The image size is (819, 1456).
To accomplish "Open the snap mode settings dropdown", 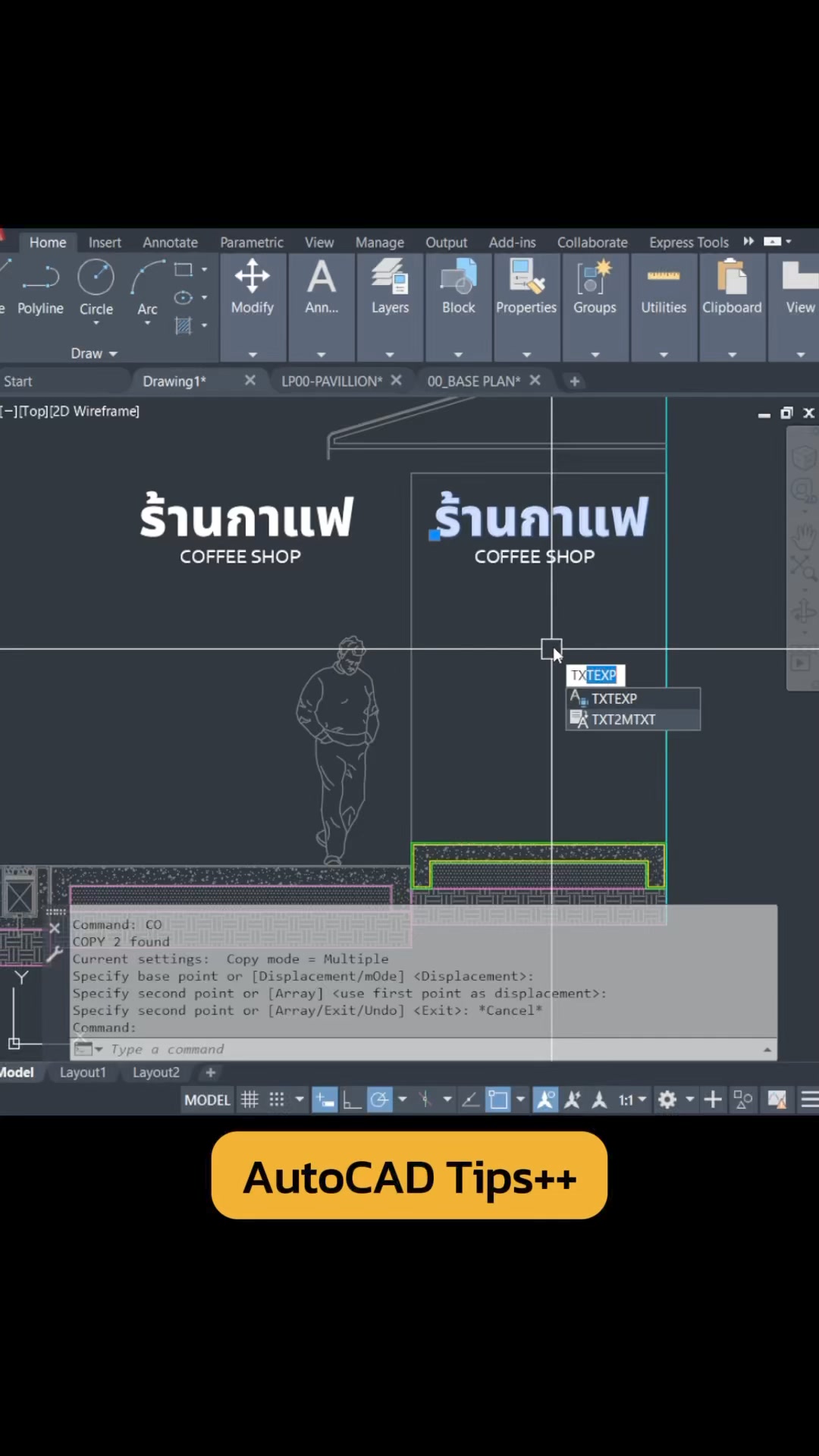I will (300, 1100).
